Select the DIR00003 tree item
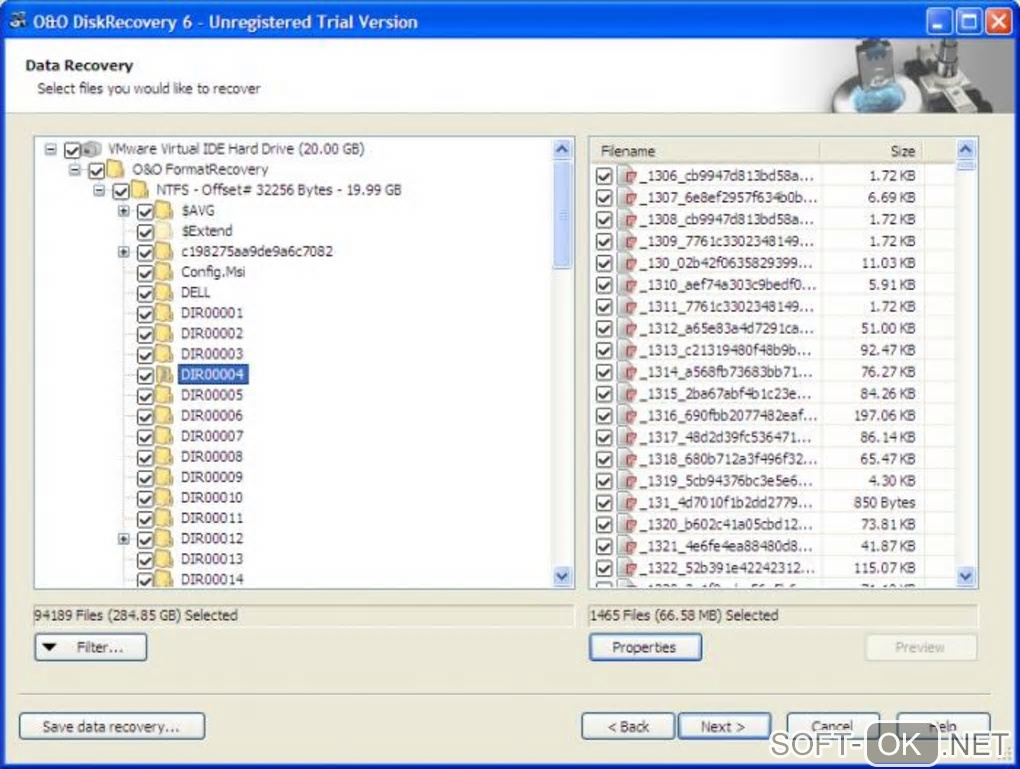The image size is (1020, 769). pyautogui.click(x=212, y=354)
